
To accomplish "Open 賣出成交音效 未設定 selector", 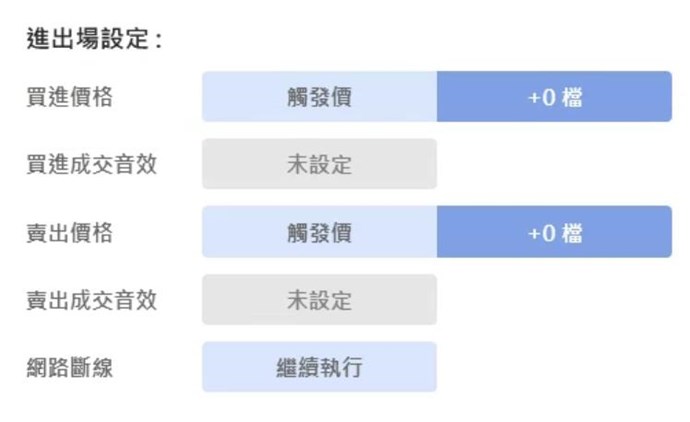I will pyautogui.click(x=319, y=299).
